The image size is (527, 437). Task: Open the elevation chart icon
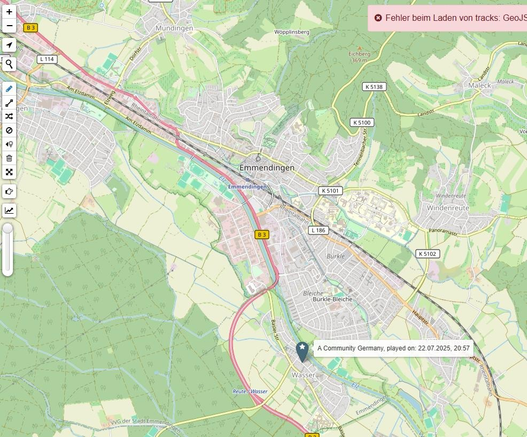click(x=9, y=211)
